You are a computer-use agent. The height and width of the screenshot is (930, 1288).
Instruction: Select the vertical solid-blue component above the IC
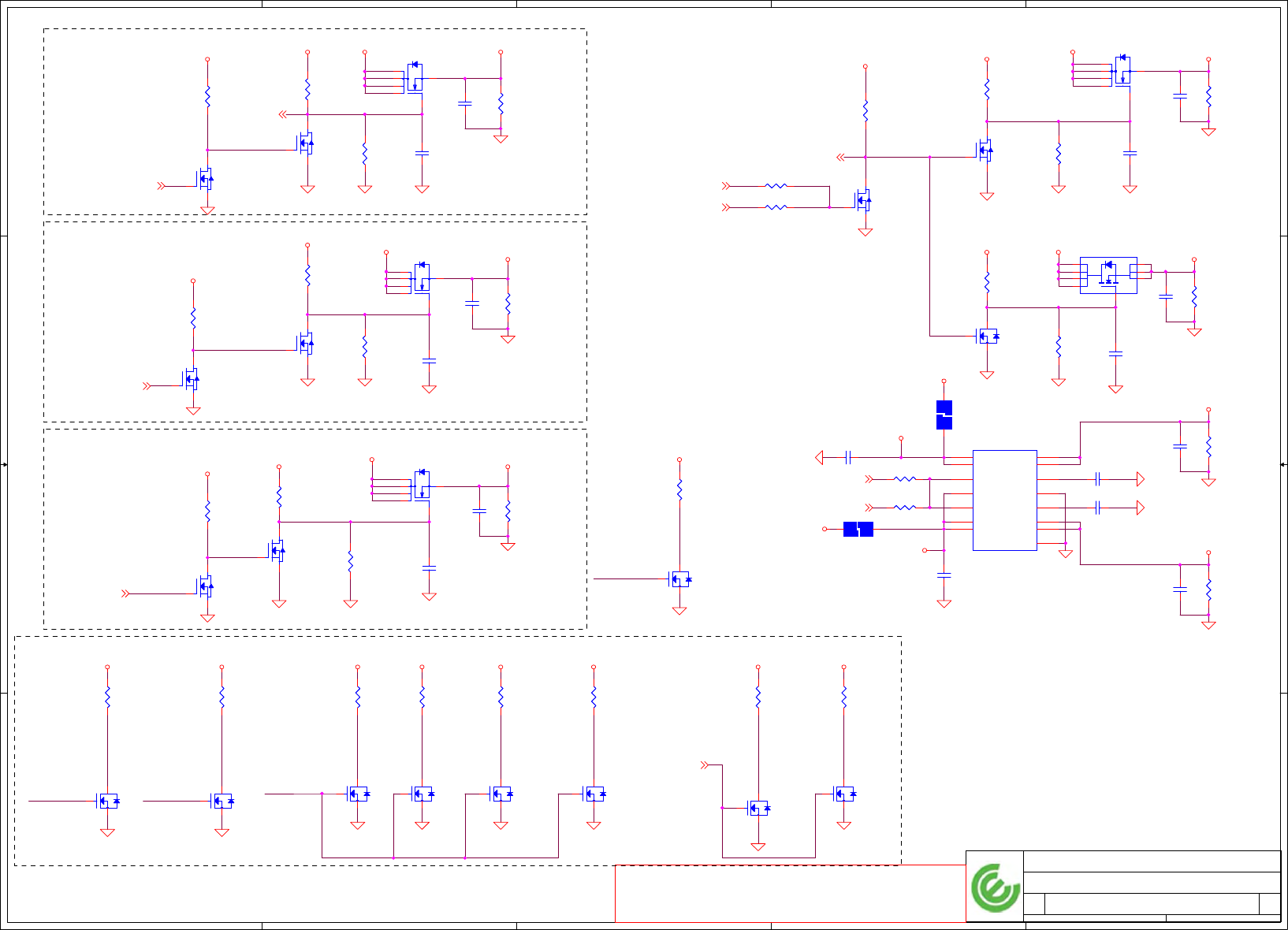pyautogui.click(x=944, y=415)
